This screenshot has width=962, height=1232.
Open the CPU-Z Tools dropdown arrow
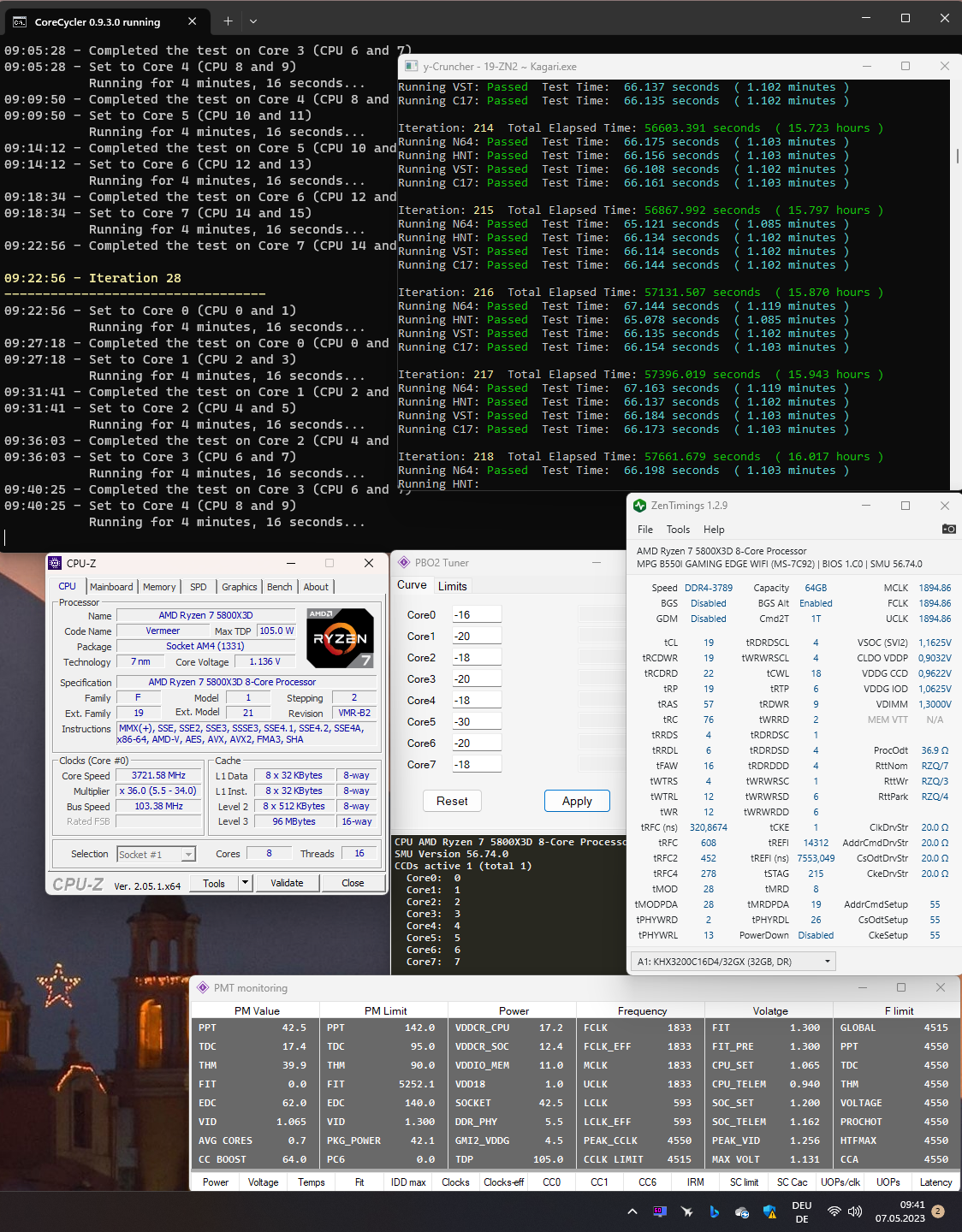coord(245,883)
